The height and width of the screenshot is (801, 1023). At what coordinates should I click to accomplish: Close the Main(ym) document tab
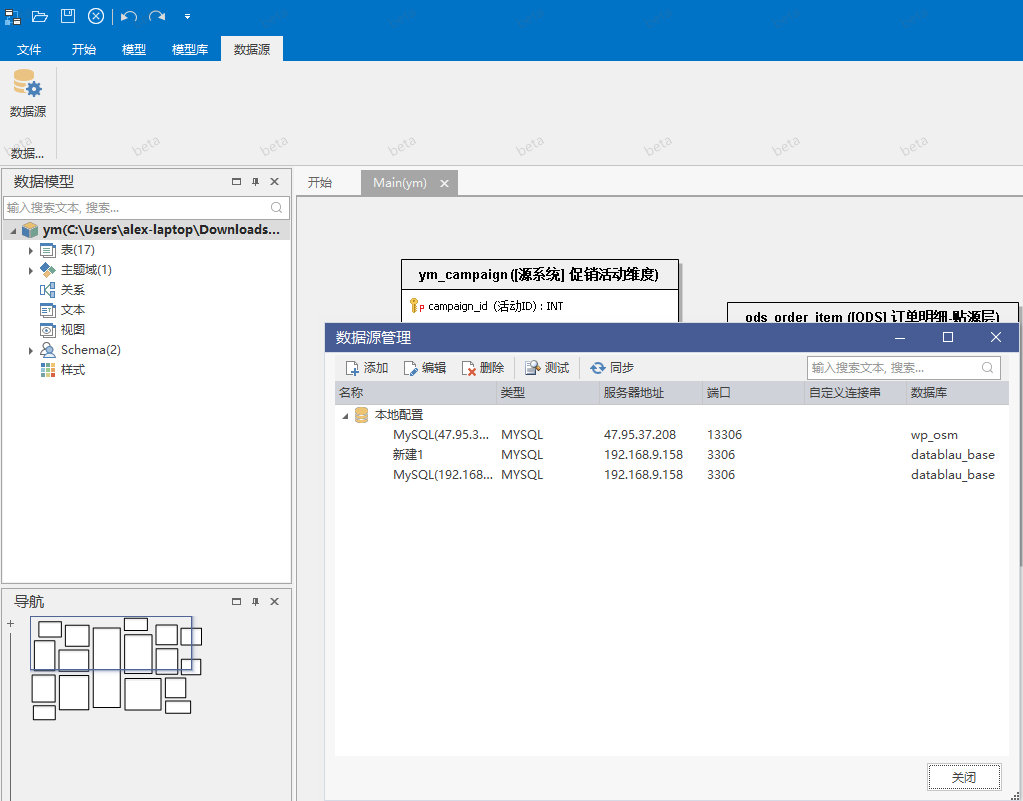(x=444, y=183)
